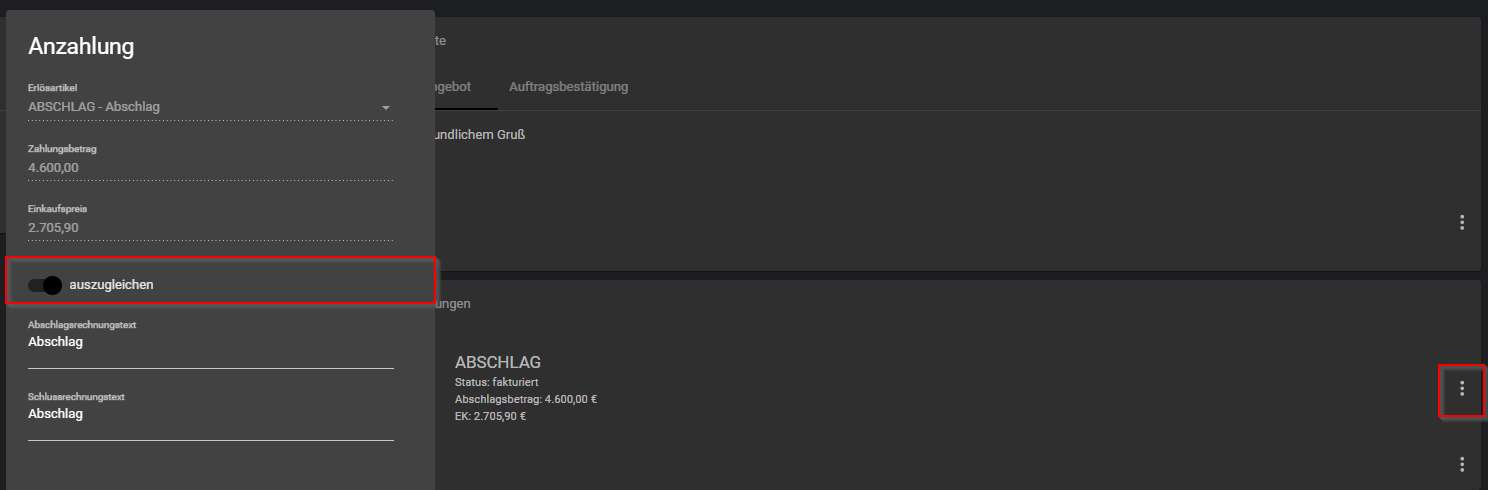This screenshot has height=490, width=1488.
Task: Click the Status: fakturiert line
Action: [x=497, y=382]
